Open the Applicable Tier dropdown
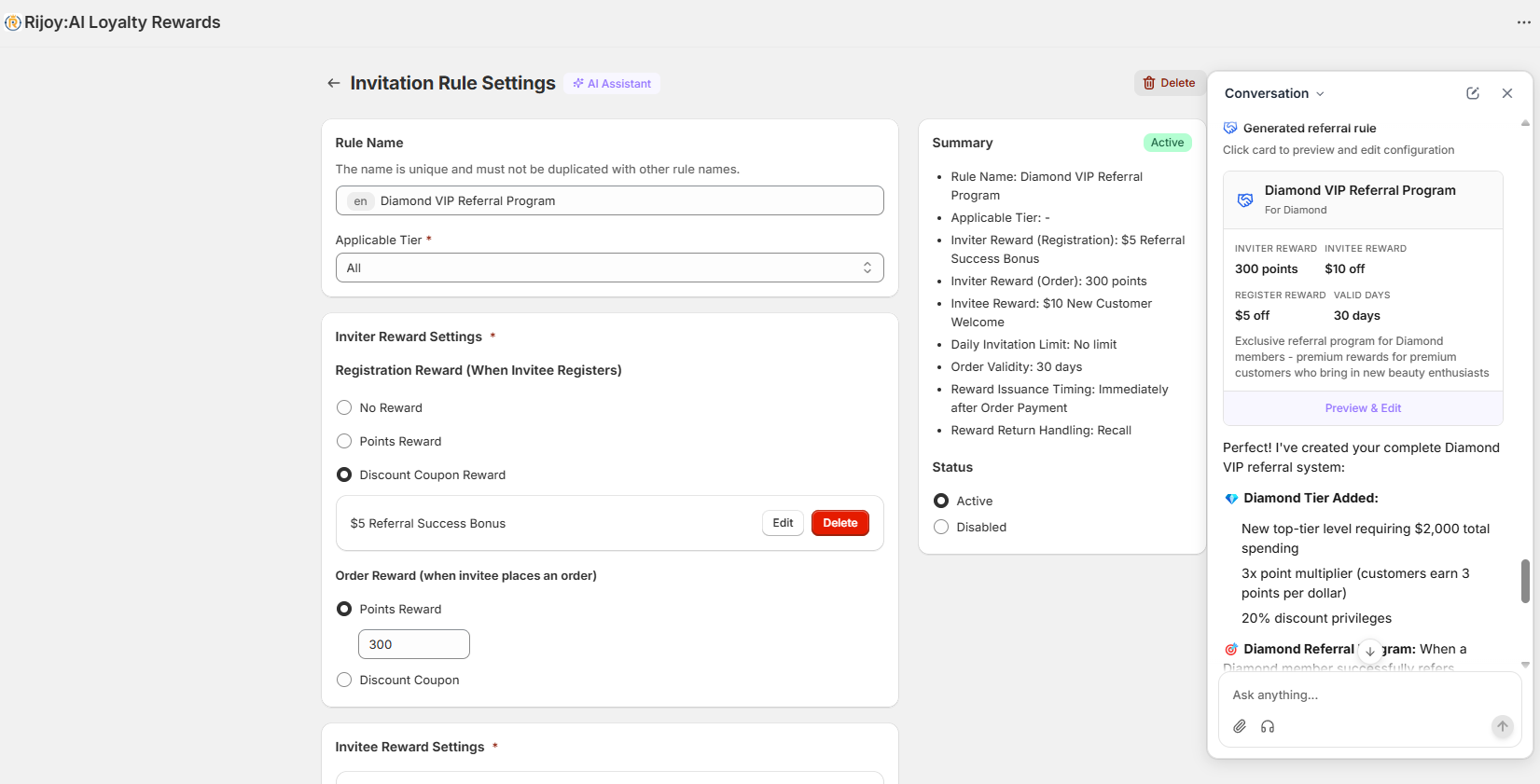Screen dimensions: 1540x784 tap(609, 268)
